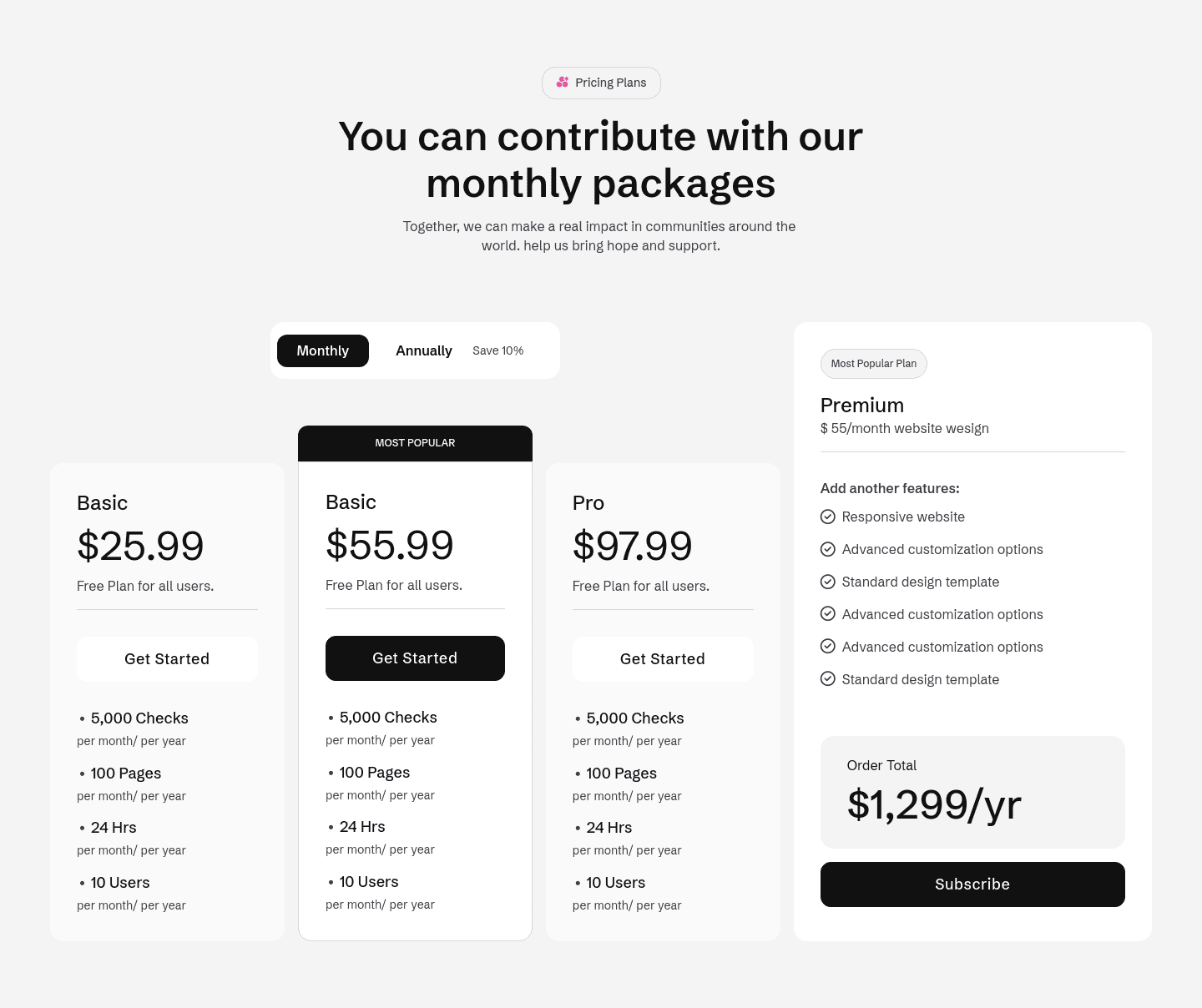Click the pink flower icon in Pricing Plans badge

[563, 82]
